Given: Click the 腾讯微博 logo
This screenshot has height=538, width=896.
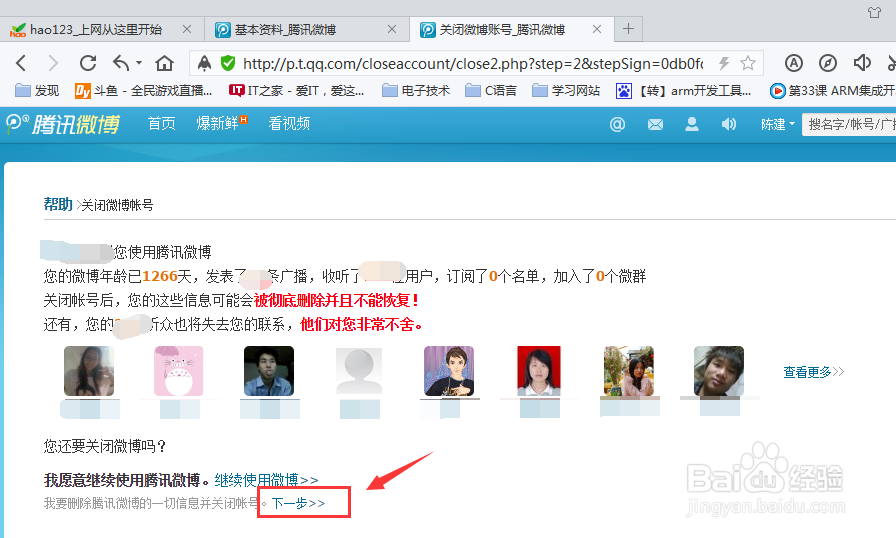Looking at the screenshot, I should pyautogui.click(x=63, y=124).
